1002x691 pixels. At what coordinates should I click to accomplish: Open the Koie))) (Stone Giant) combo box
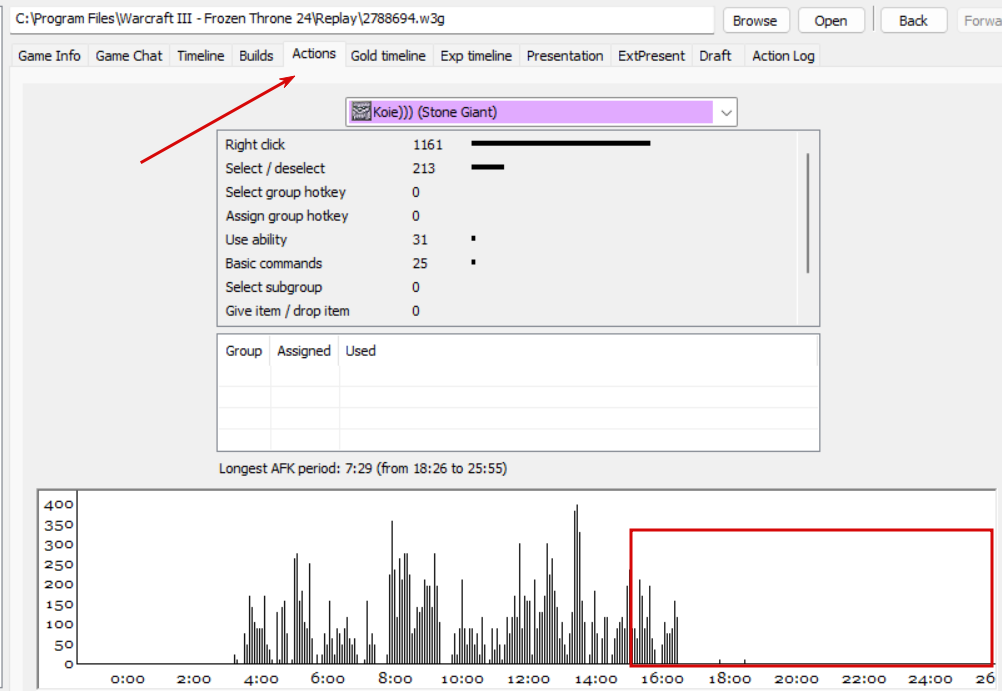click(x=541, y=112)
